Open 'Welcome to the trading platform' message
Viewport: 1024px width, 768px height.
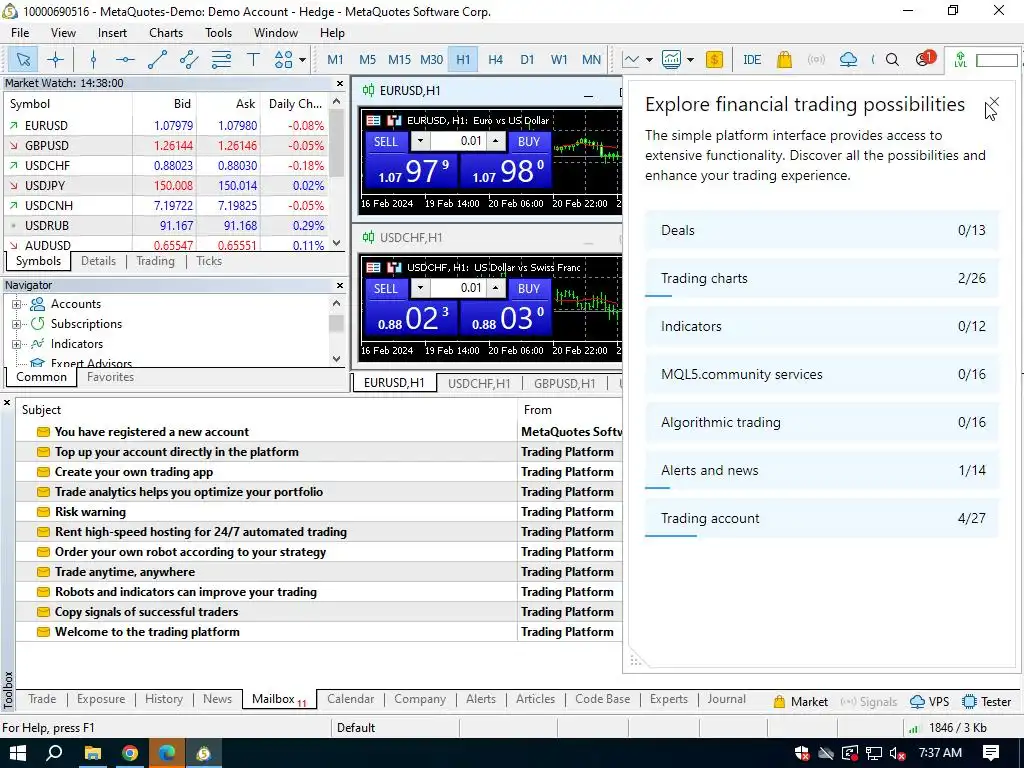[x=147, y=632]
